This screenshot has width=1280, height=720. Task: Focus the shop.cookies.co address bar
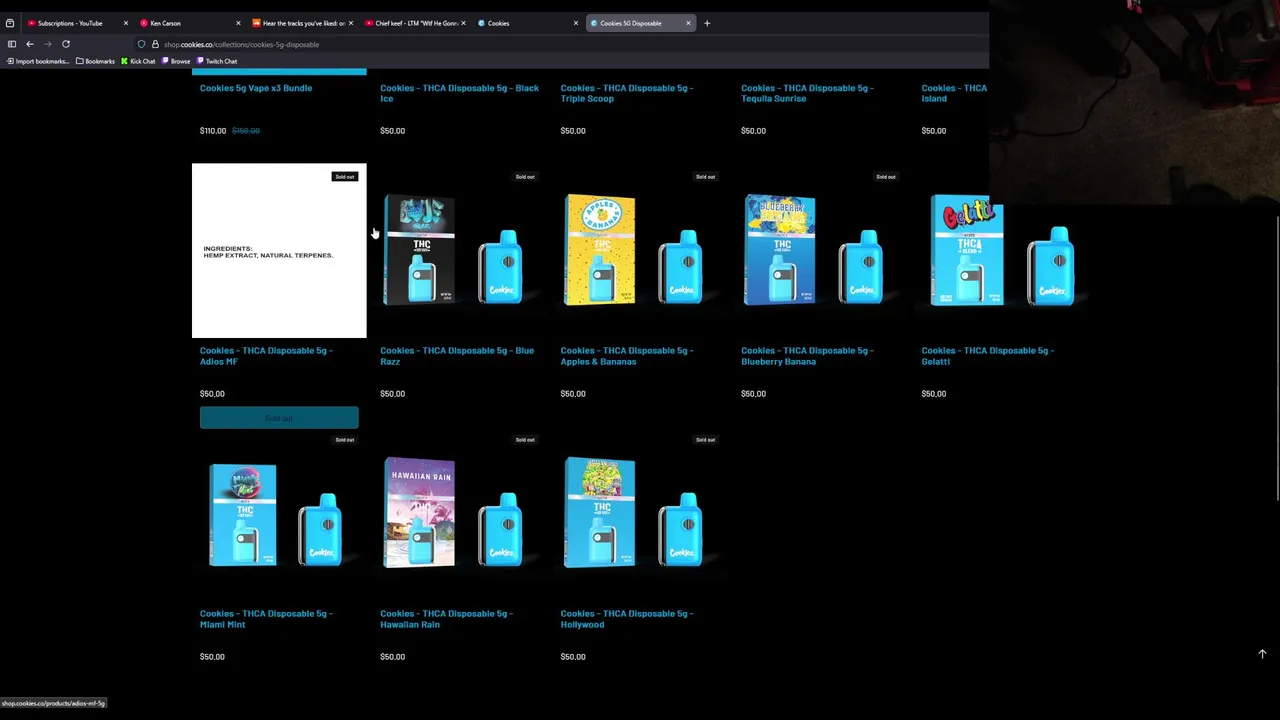[x=560, y=44]
